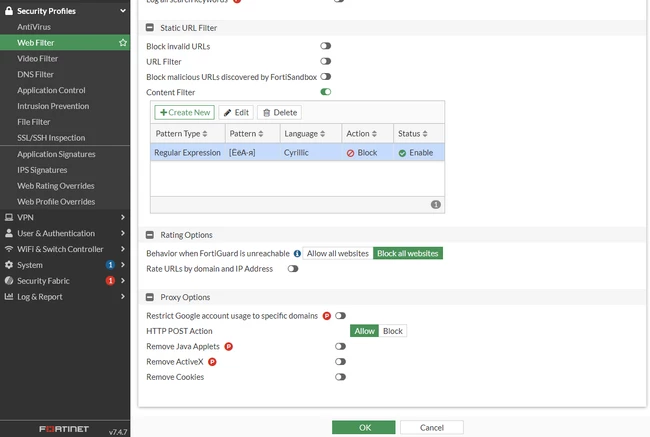Click the green OK button

click(364, 427)
